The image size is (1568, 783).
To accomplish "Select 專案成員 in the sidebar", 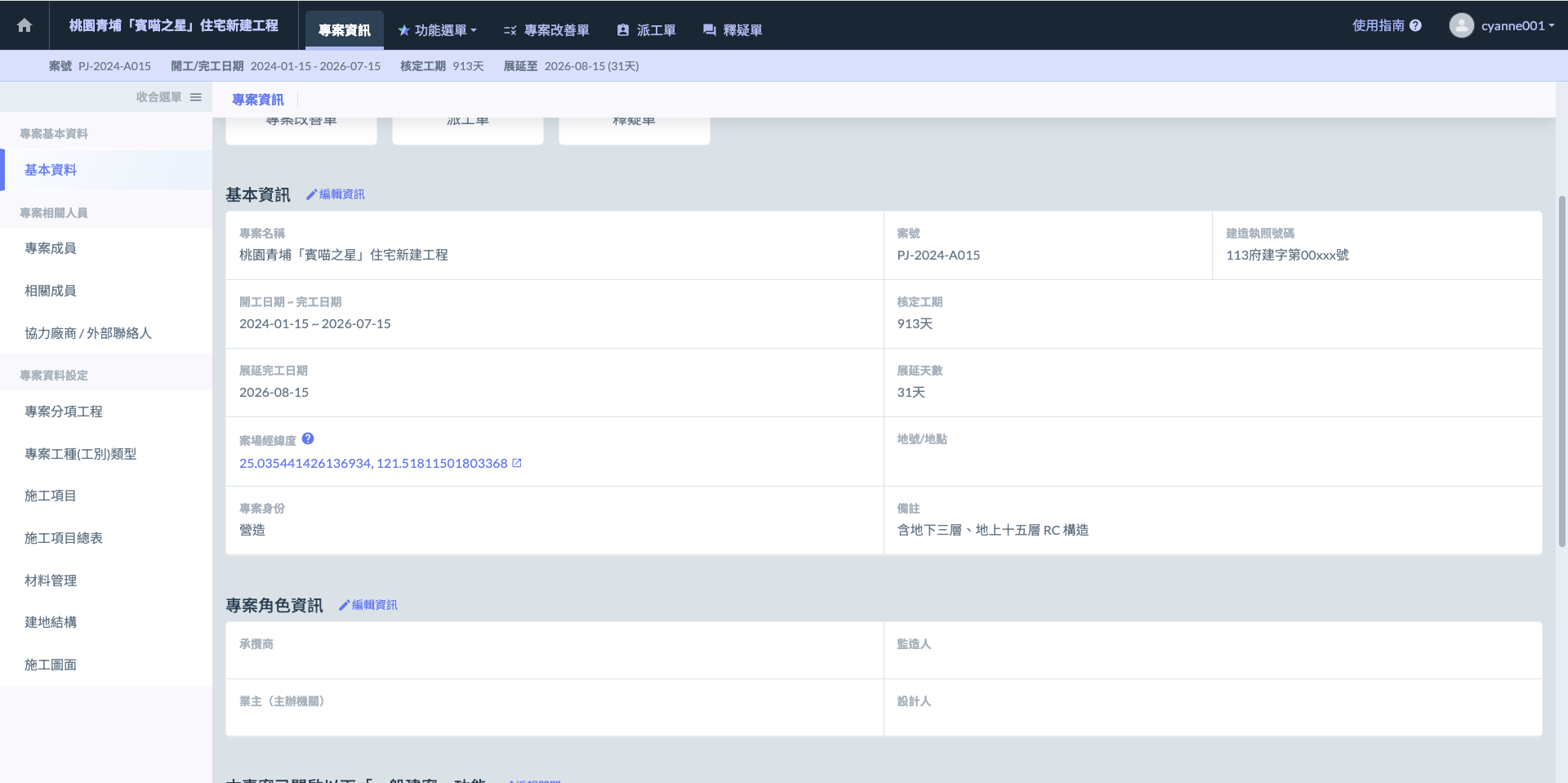I will point(51,248).
